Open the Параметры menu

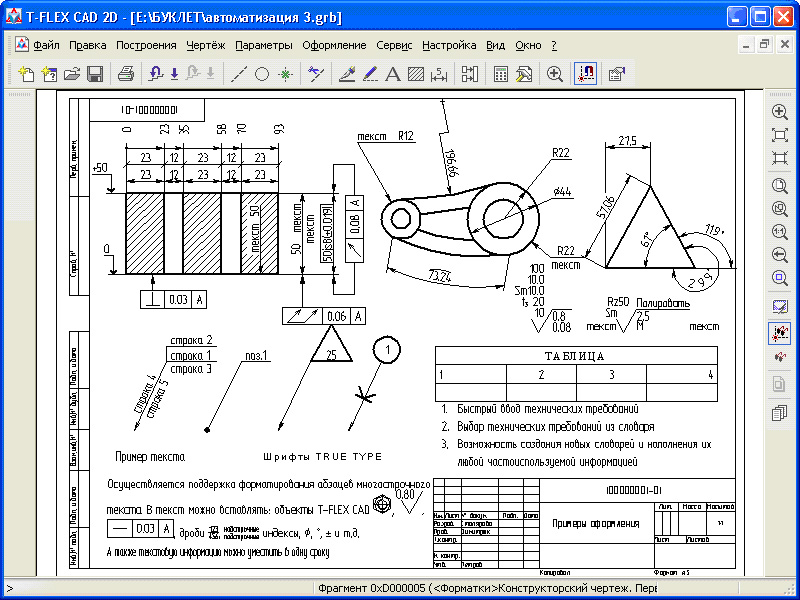[264, 45]
